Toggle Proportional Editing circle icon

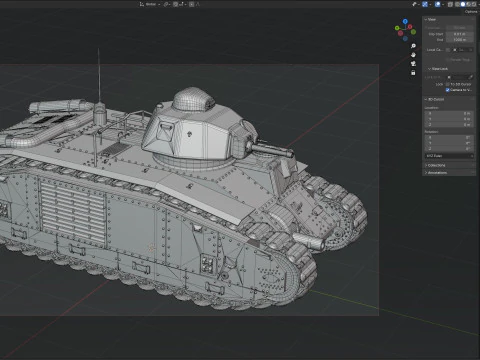point(191,4)
